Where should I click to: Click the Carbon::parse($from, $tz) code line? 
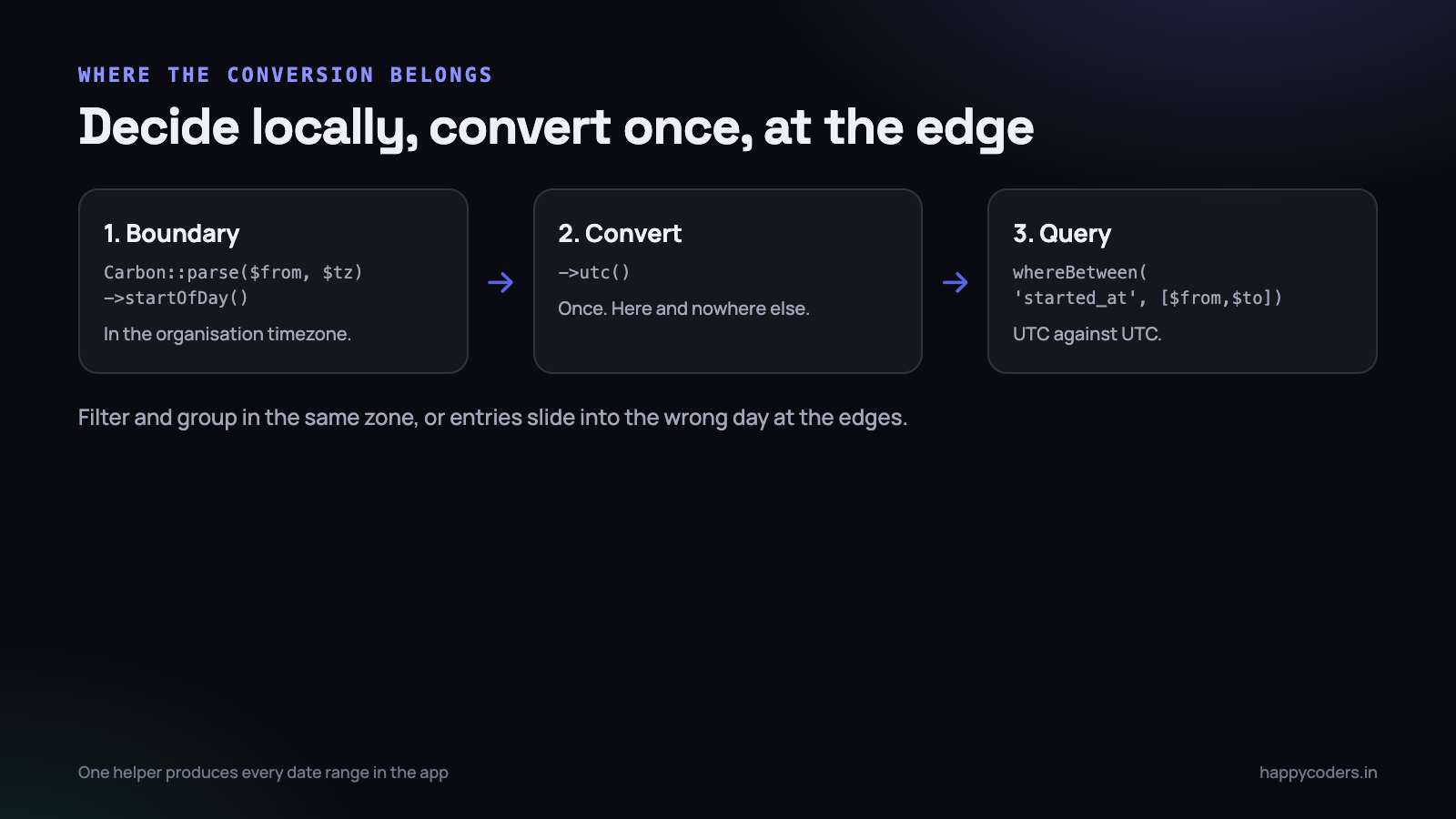[x=233, y=272]
